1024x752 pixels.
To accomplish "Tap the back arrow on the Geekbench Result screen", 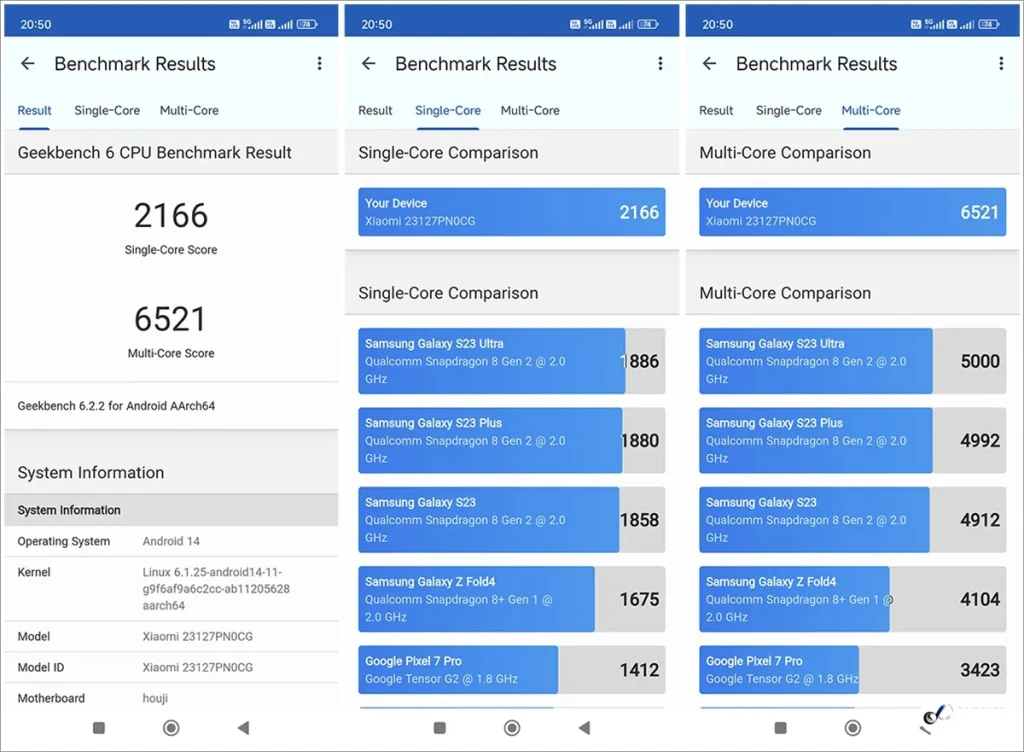I will pyautogui.click(x=27, y=63).
